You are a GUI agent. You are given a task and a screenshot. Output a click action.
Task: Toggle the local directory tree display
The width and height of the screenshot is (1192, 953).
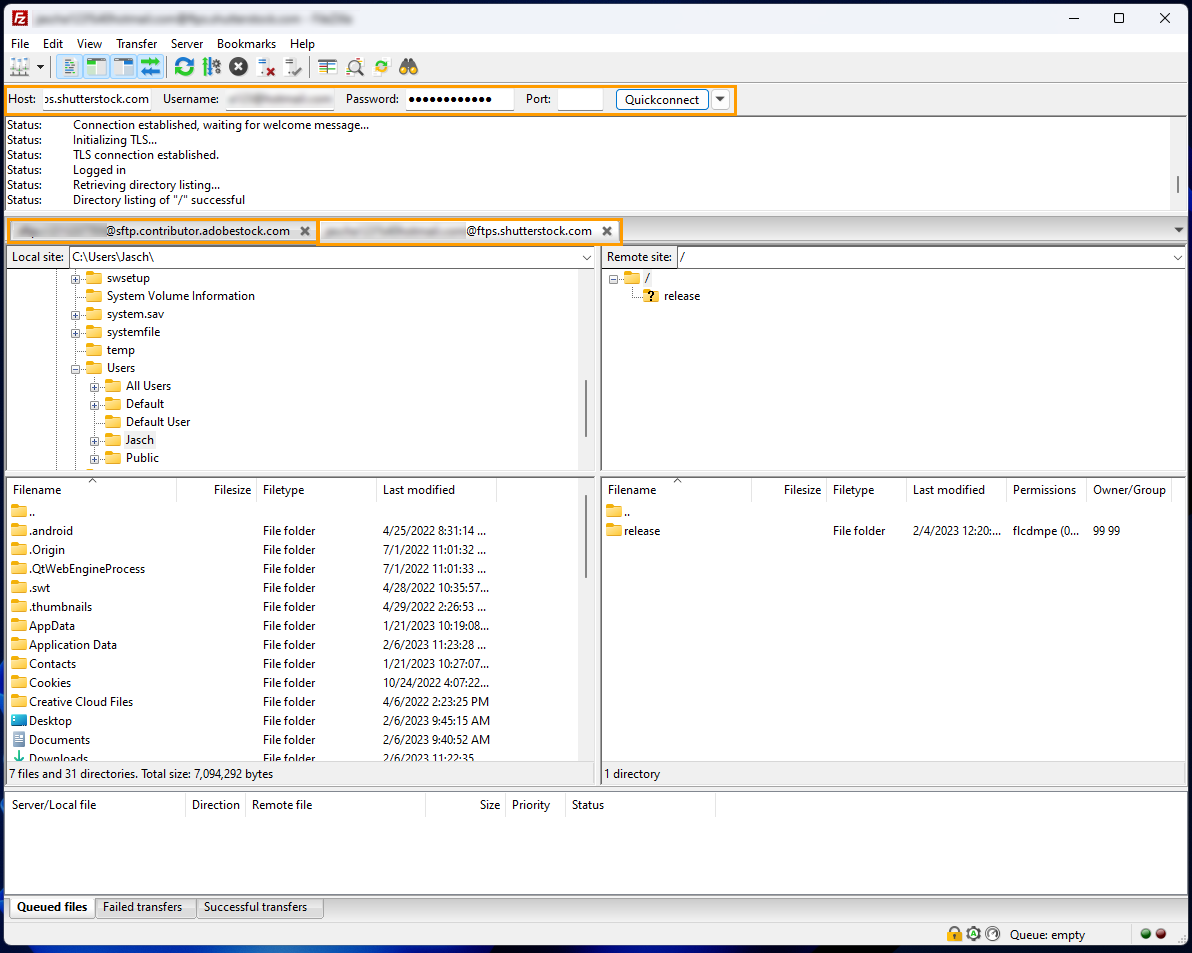coord(96,67)
